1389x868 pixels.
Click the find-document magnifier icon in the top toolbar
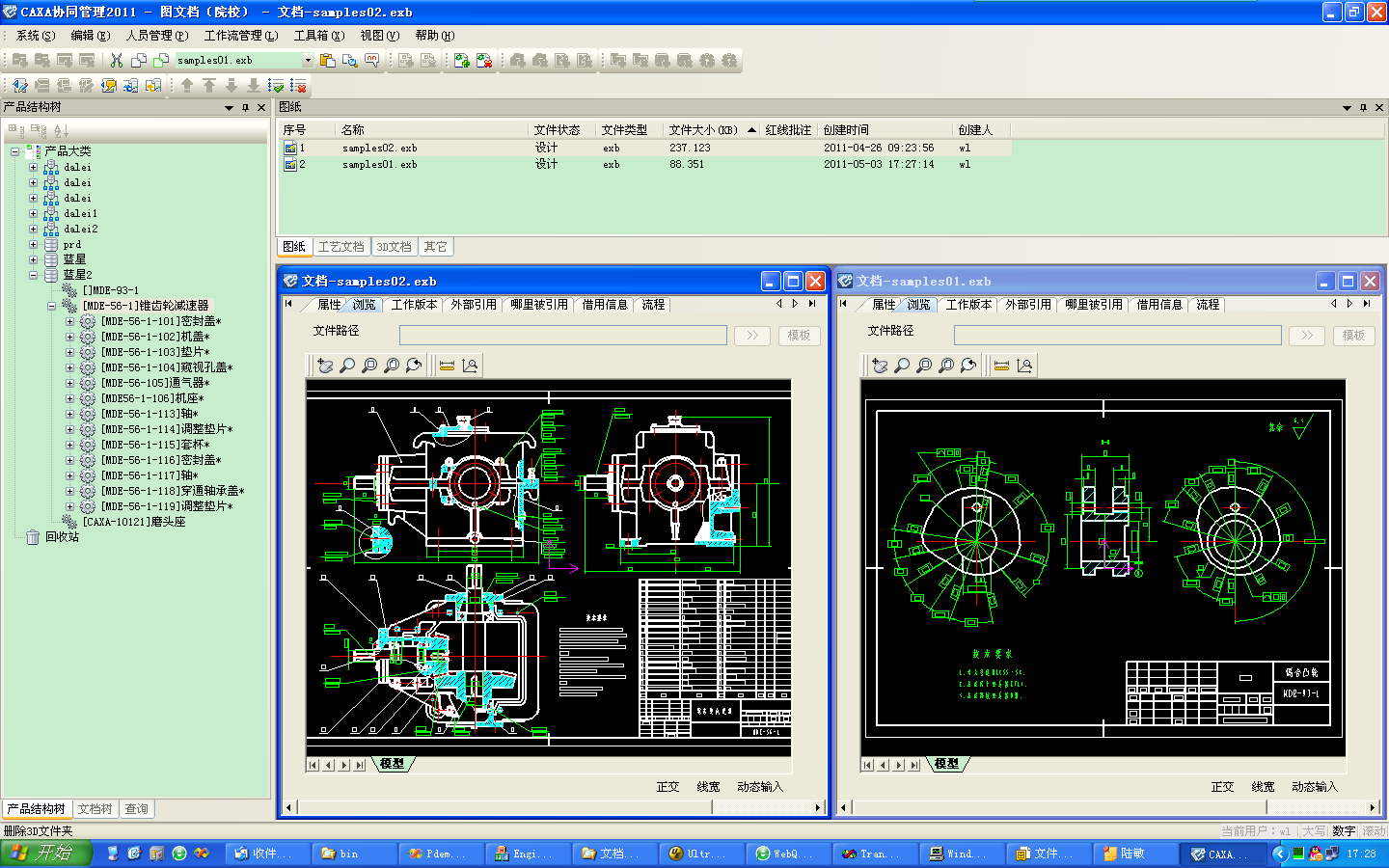350,60
